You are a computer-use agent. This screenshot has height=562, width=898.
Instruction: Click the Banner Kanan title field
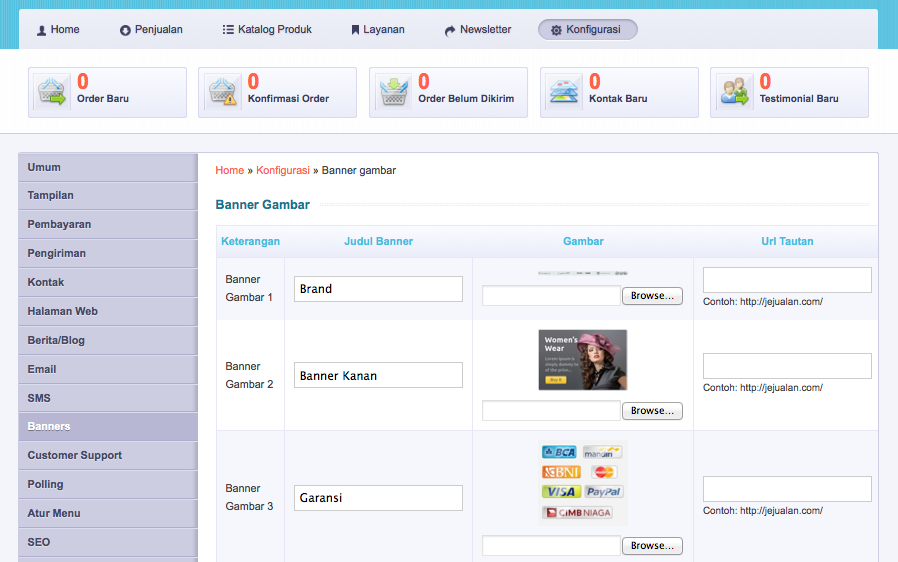click(378, 376)
